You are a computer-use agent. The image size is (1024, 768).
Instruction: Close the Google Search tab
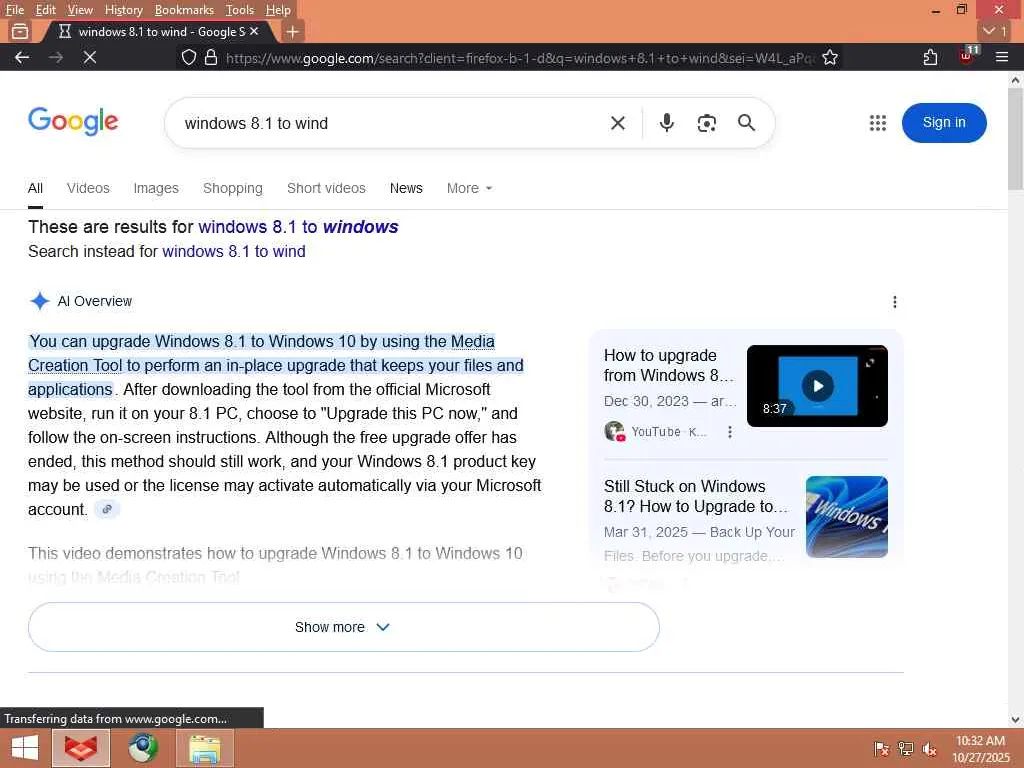[x=254, y=31]
